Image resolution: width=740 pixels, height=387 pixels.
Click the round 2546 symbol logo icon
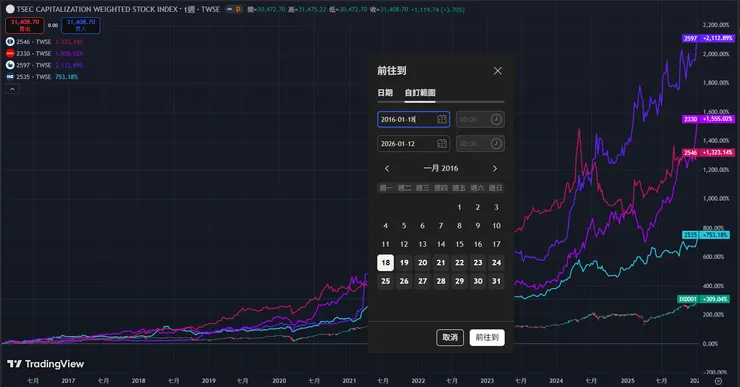(10, 42)
